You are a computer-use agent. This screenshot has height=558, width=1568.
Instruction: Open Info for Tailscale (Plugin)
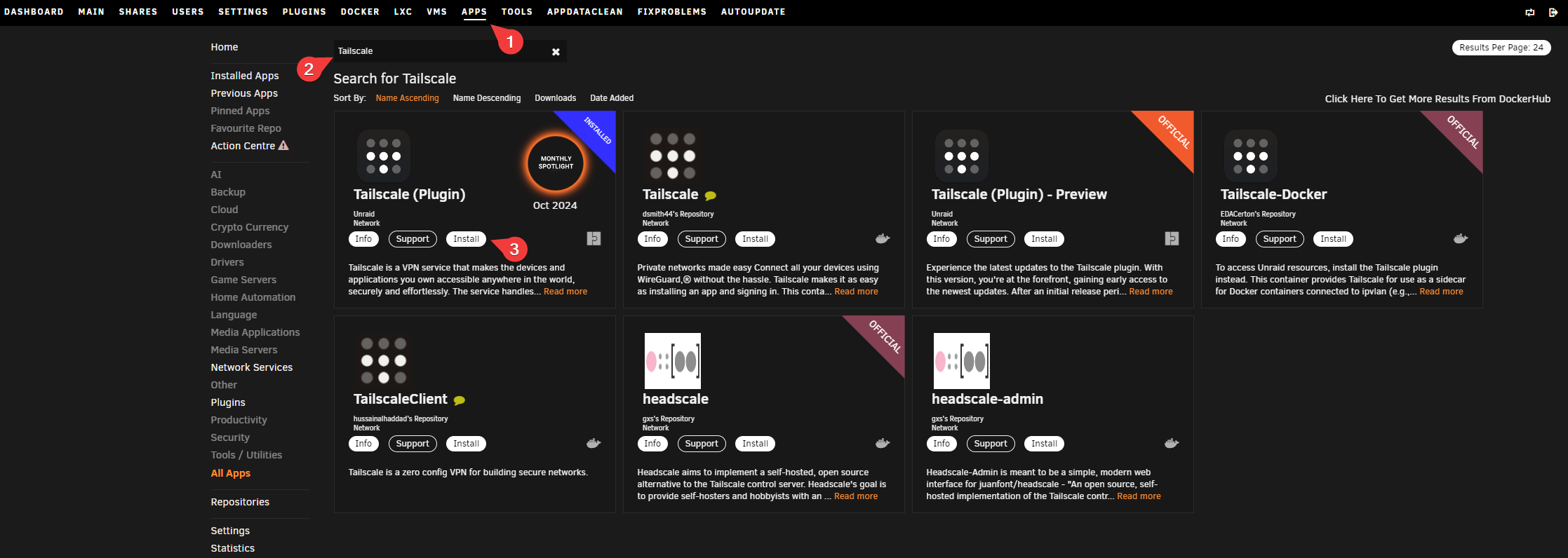363,239
